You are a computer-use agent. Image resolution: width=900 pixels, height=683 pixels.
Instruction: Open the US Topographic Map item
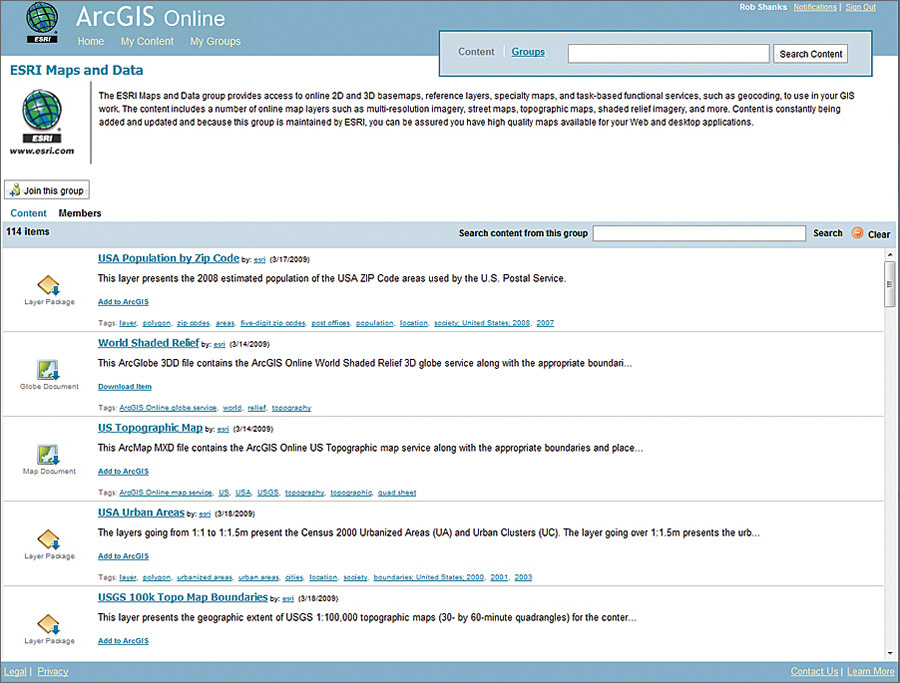point(150,428)
